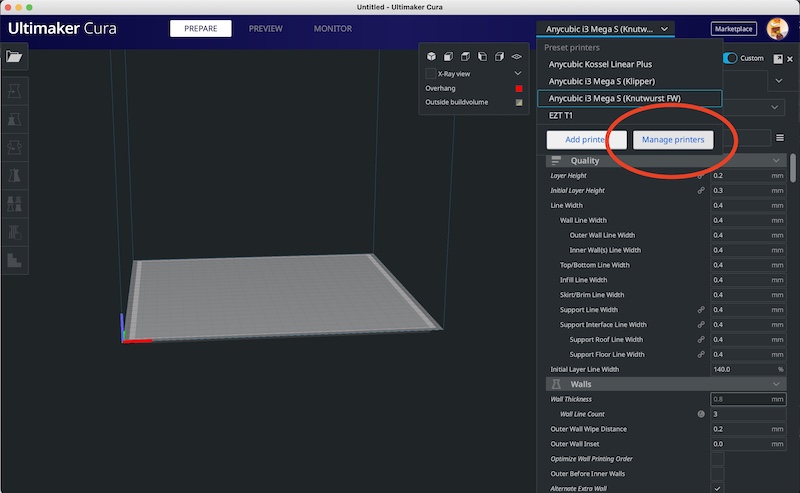The width and height of the screenshot is (800, 493).
Task: Click the "Outer Wall Line Width" setting label
Action: [x=602, y=235]
